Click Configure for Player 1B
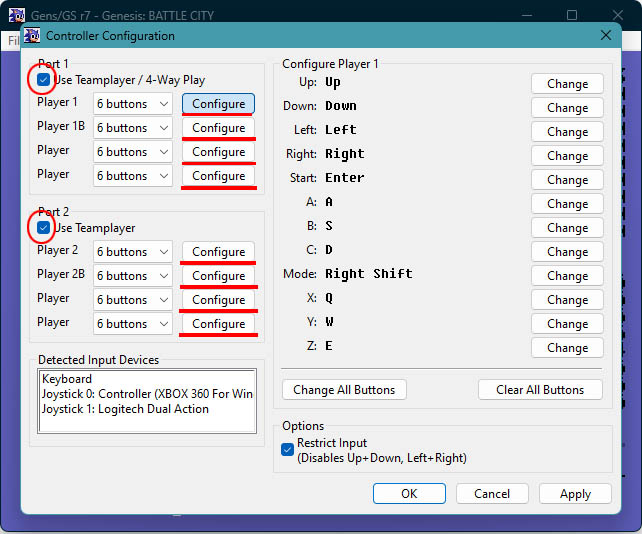The image size is (642, 534). click(x=218, y=128)
